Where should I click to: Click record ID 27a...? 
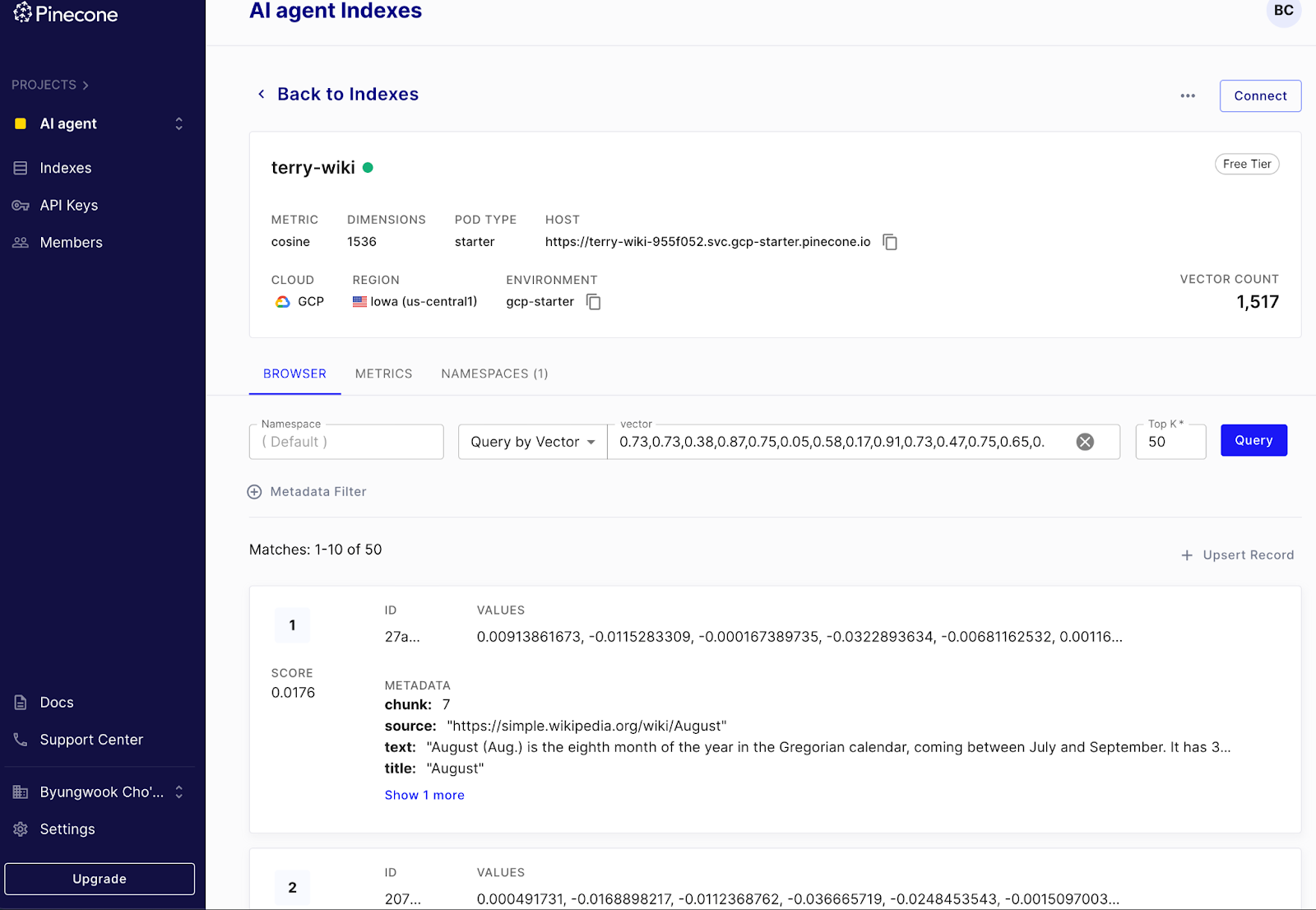[402, 637]
